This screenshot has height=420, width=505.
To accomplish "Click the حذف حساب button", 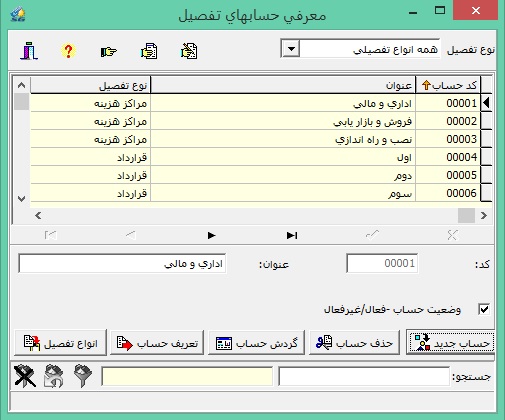I will 354,343.
